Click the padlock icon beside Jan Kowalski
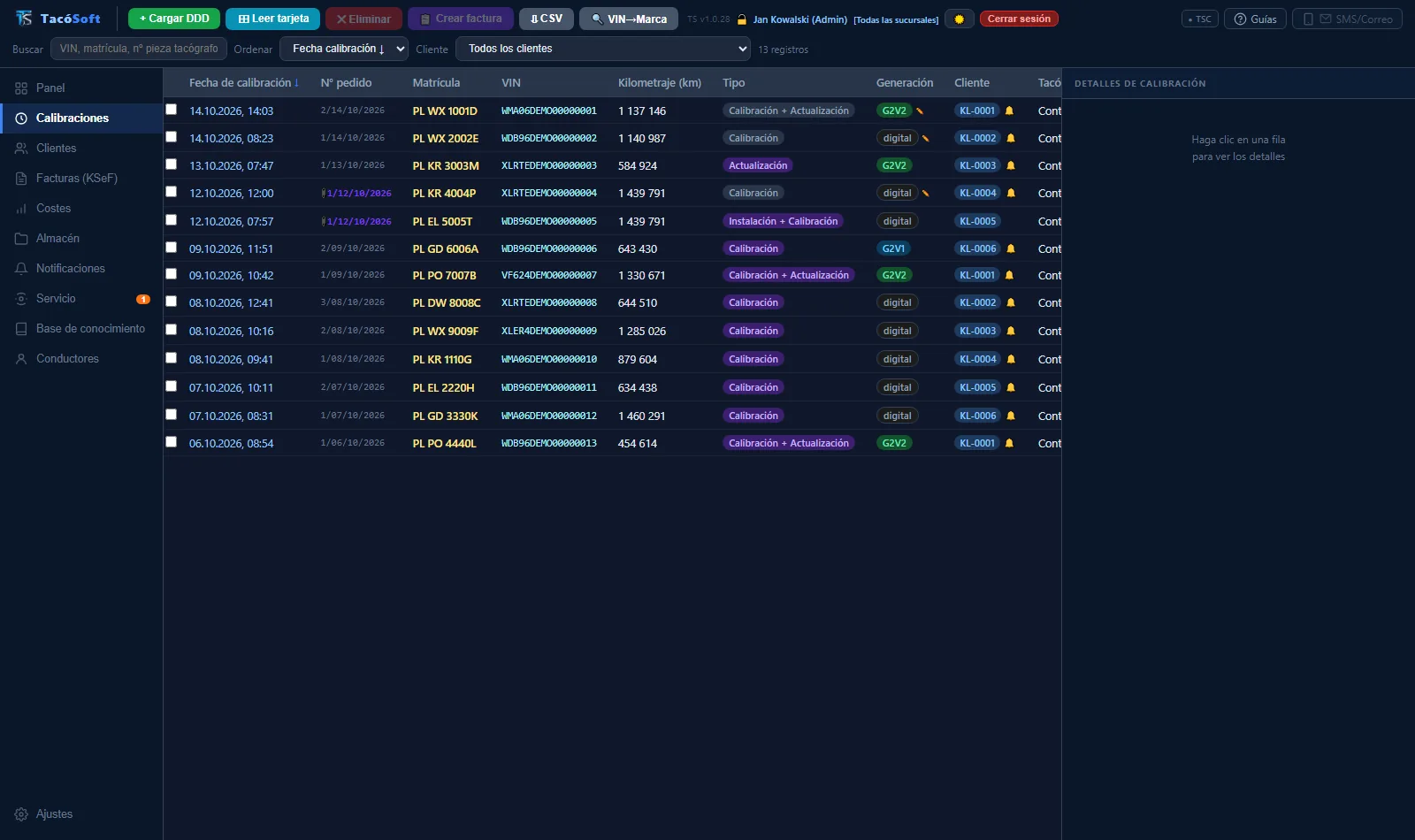The image size is (1415, 840). click(742, 19)
